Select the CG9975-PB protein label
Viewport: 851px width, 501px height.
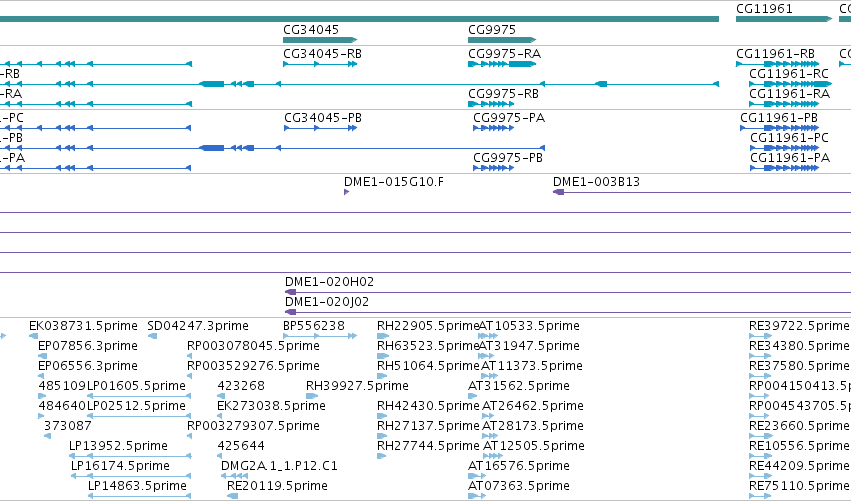coord(508,158)
